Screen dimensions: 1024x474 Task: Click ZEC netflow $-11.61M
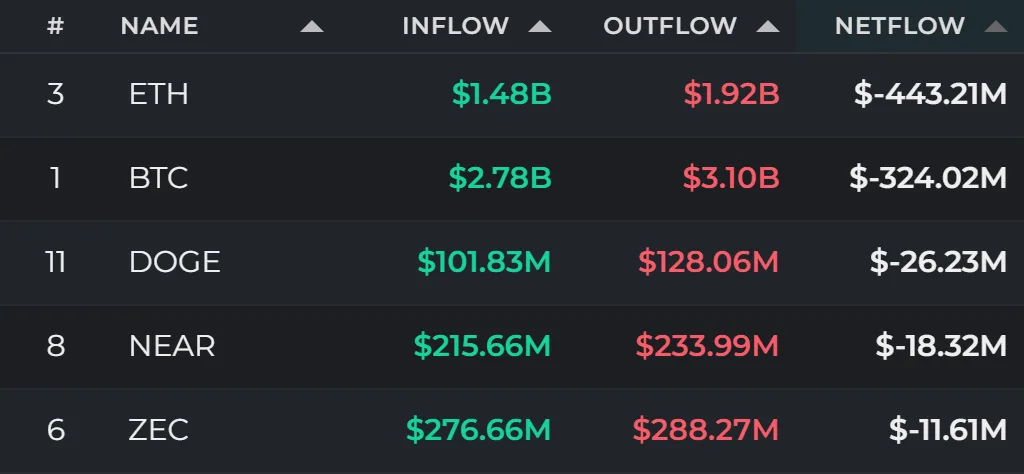tap(948, 430)
